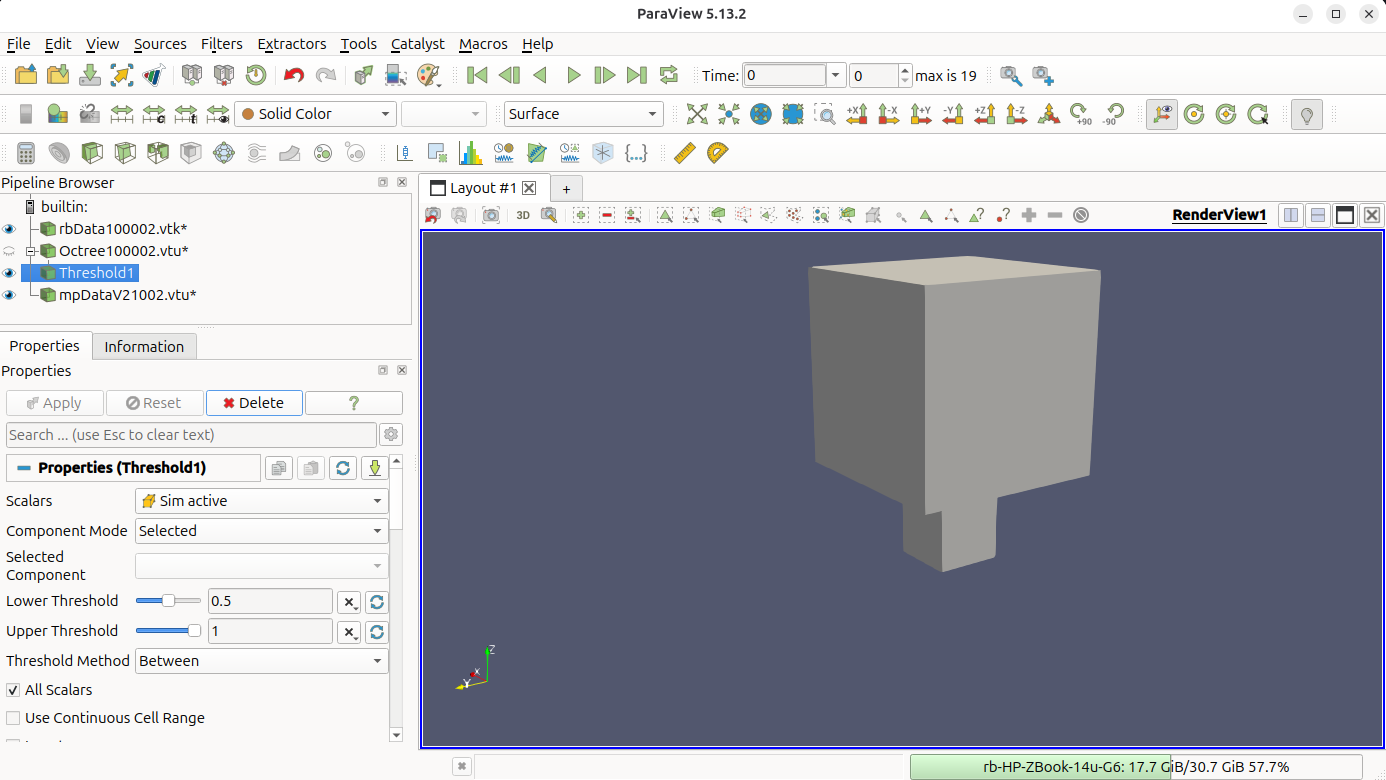Toggle visibility of mpDataV21002.vtu
This screenshot has height=780, width=1386.
[10, 295]
